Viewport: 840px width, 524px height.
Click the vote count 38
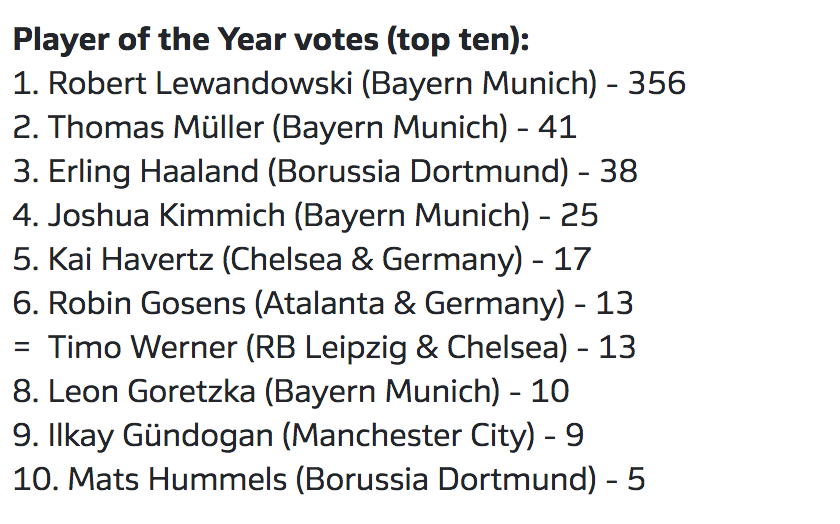pyautogui.click(x=618, y=171)
